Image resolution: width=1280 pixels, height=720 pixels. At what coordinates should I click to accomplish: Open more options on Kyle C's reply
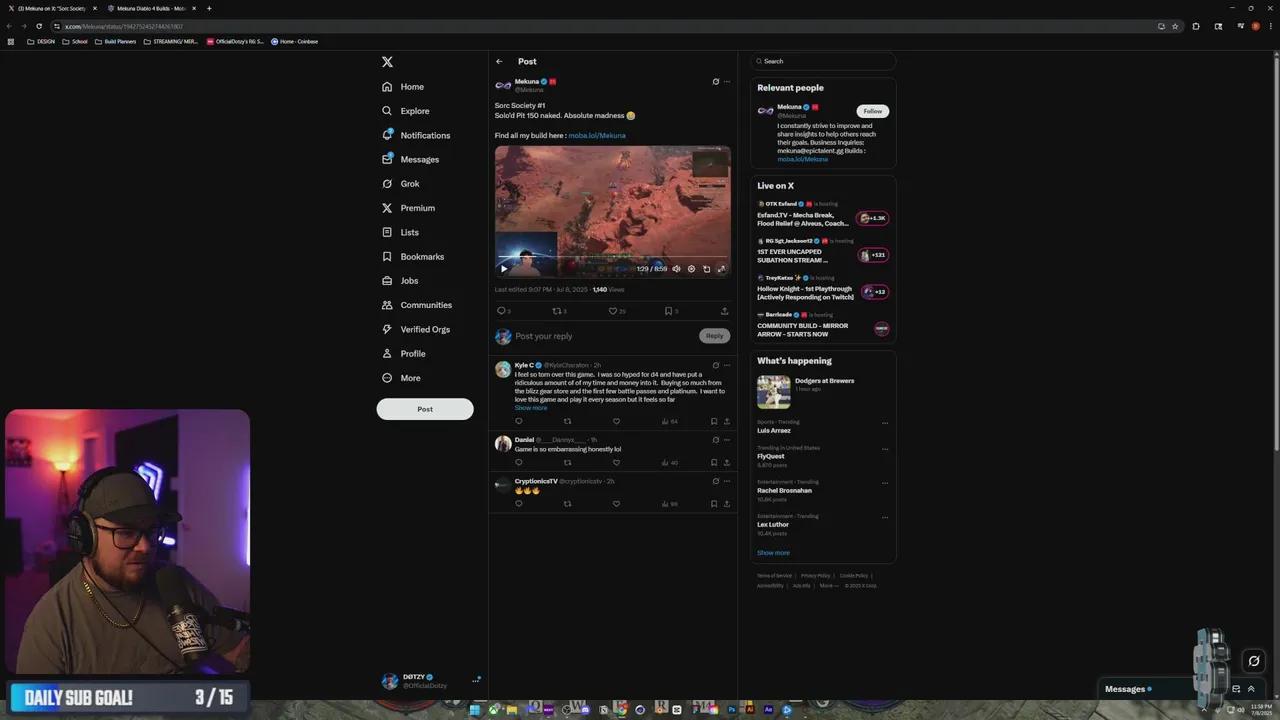pyautogui.click(x=727, y=366)
